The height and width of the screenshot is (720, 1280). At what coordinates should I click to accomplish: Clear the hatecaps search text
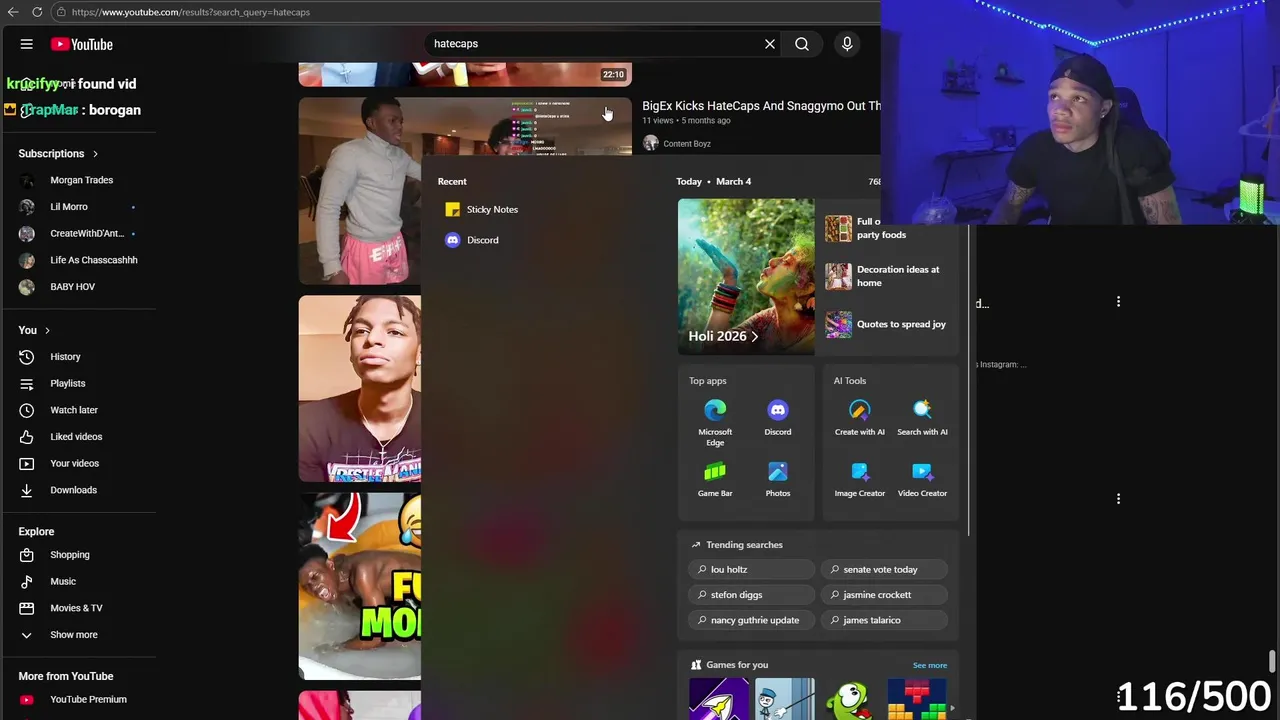(x=770, y=44)
